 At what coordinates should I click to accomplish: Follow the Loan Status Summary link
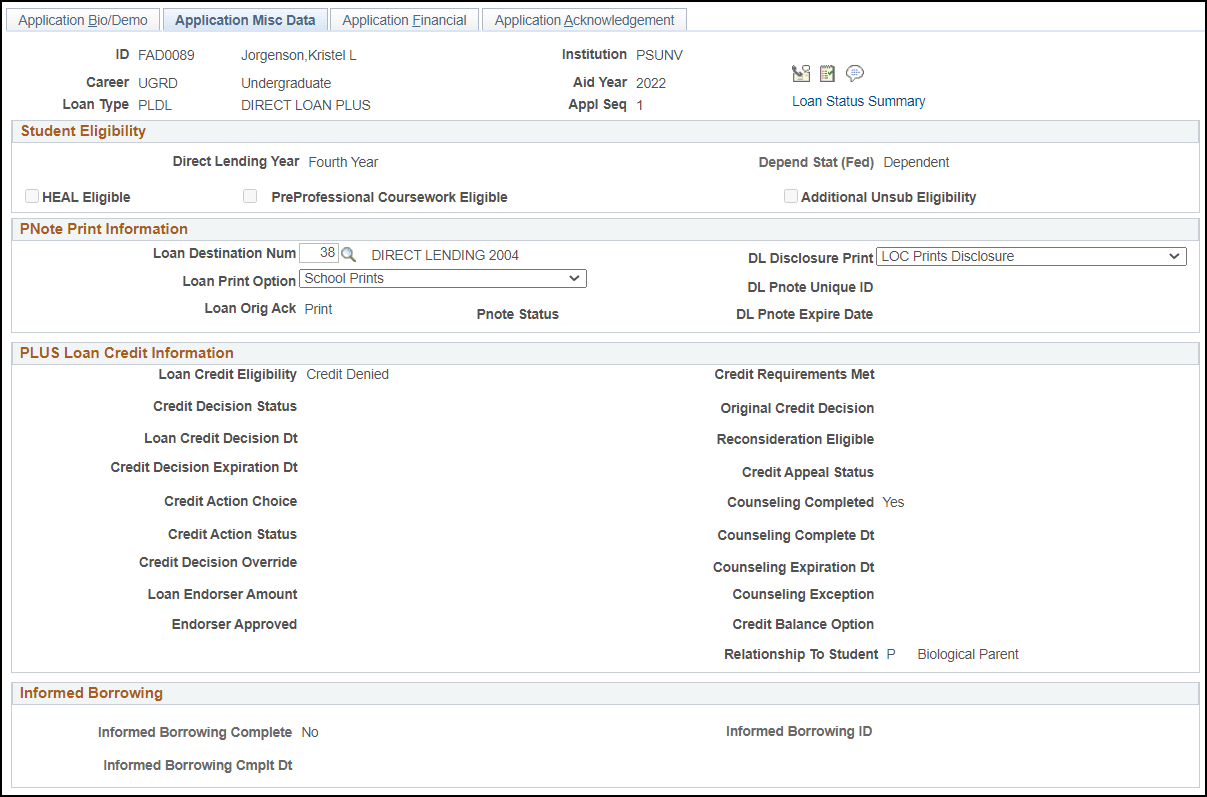pos(858,101)
